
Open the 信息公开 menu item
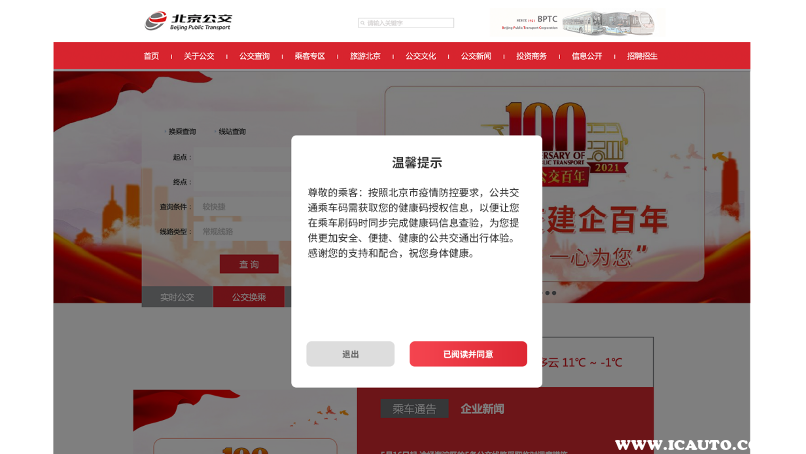click(x=587, y=56)
